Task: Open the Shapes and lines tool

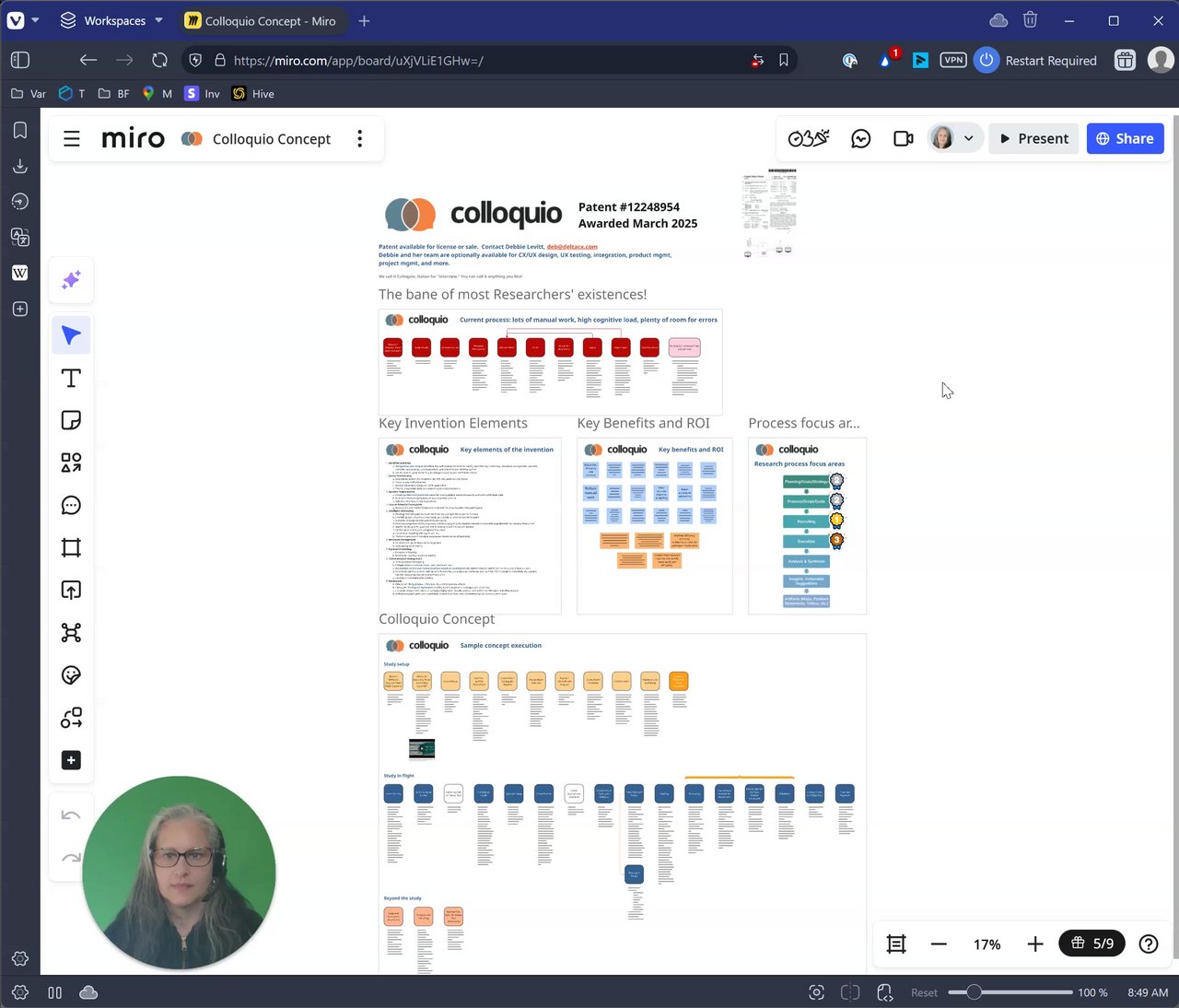Action: coord(71,463)
